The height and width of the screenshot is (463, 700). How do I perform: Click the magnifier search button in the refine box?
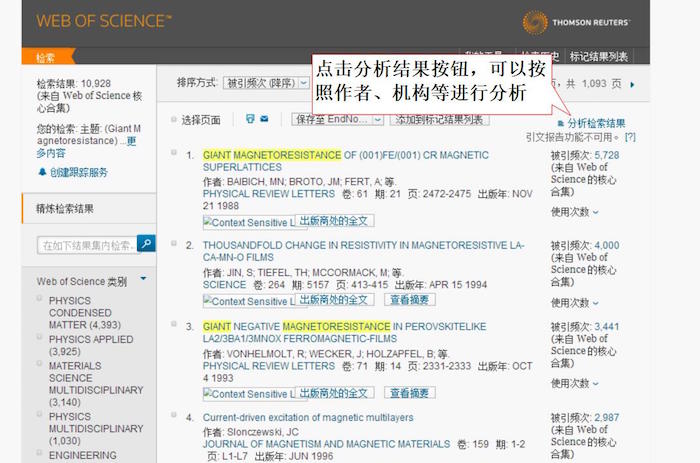pyautogui.click(x=146, y=243)
